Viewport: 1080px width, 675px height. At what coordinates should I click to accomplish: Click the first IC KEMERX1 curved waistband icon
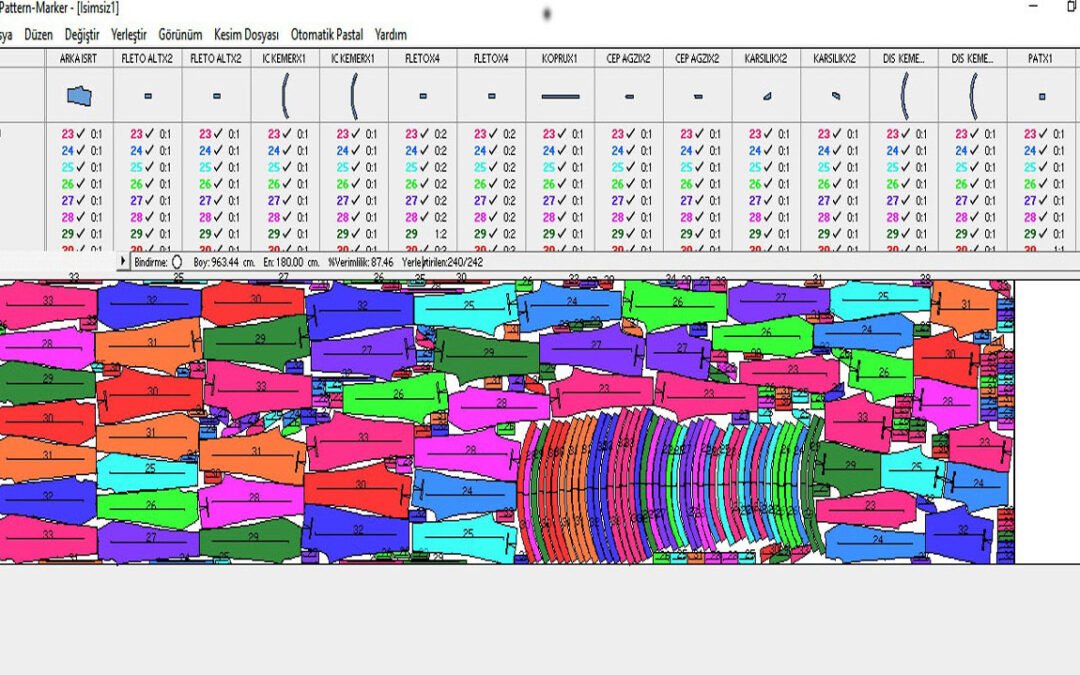(x=284, y=96)
